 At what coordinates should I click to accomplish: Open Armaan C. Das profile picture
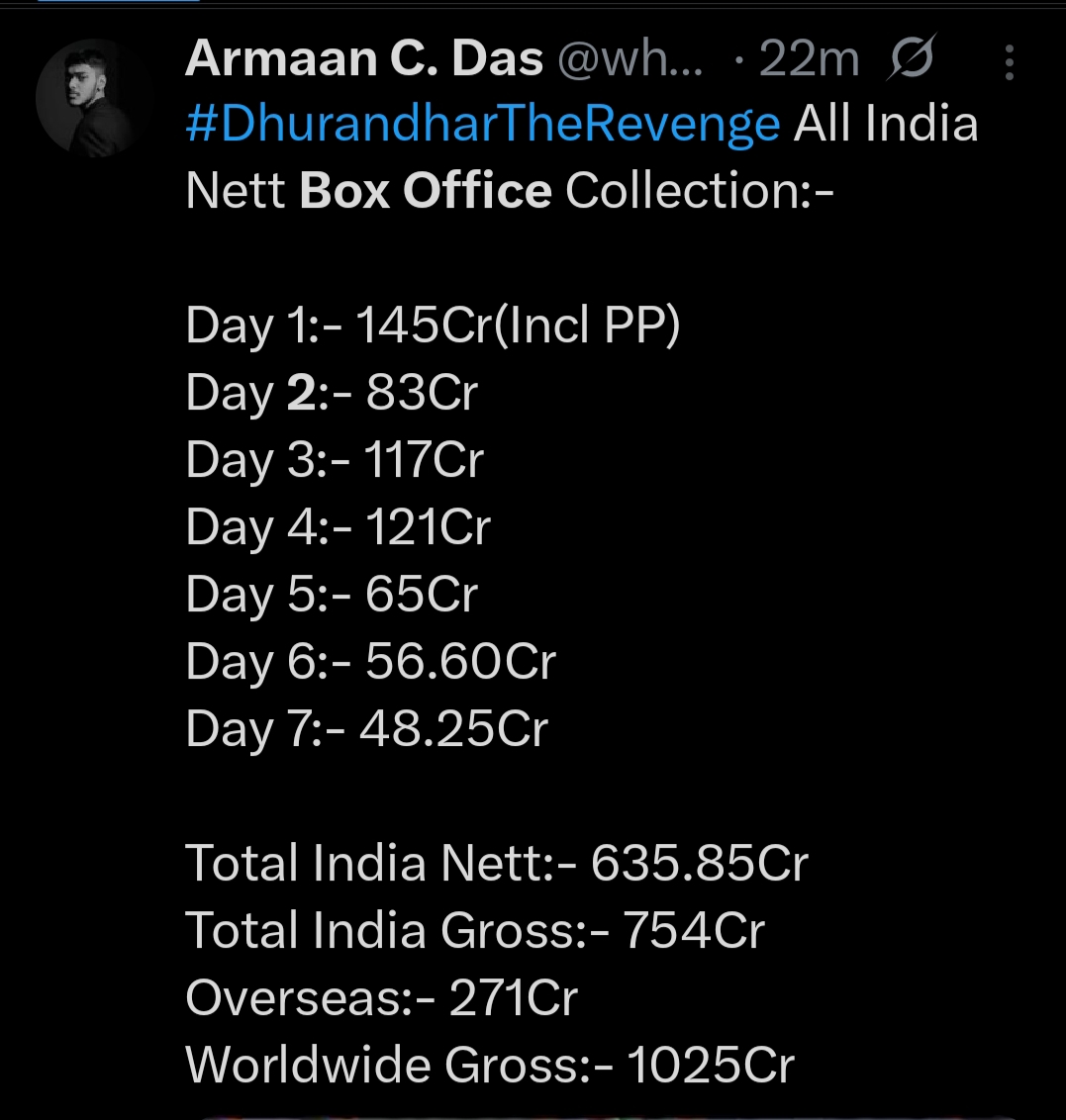[x=95, y=98]
